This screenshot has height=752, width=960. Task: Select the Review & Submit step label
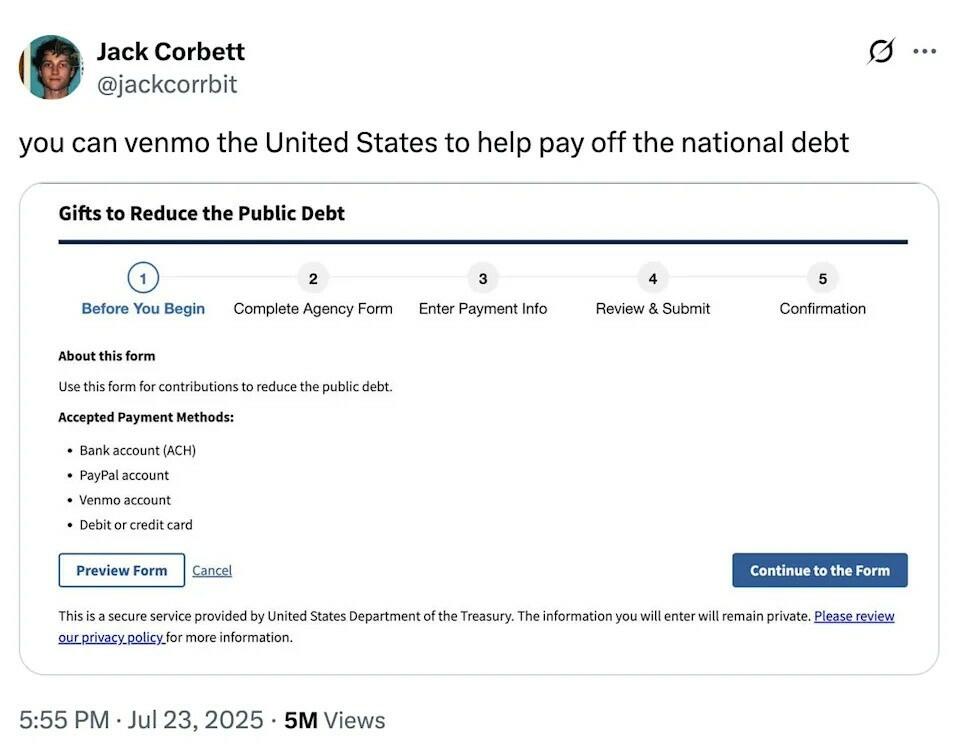pyautogui.click(x=653, y=309)
